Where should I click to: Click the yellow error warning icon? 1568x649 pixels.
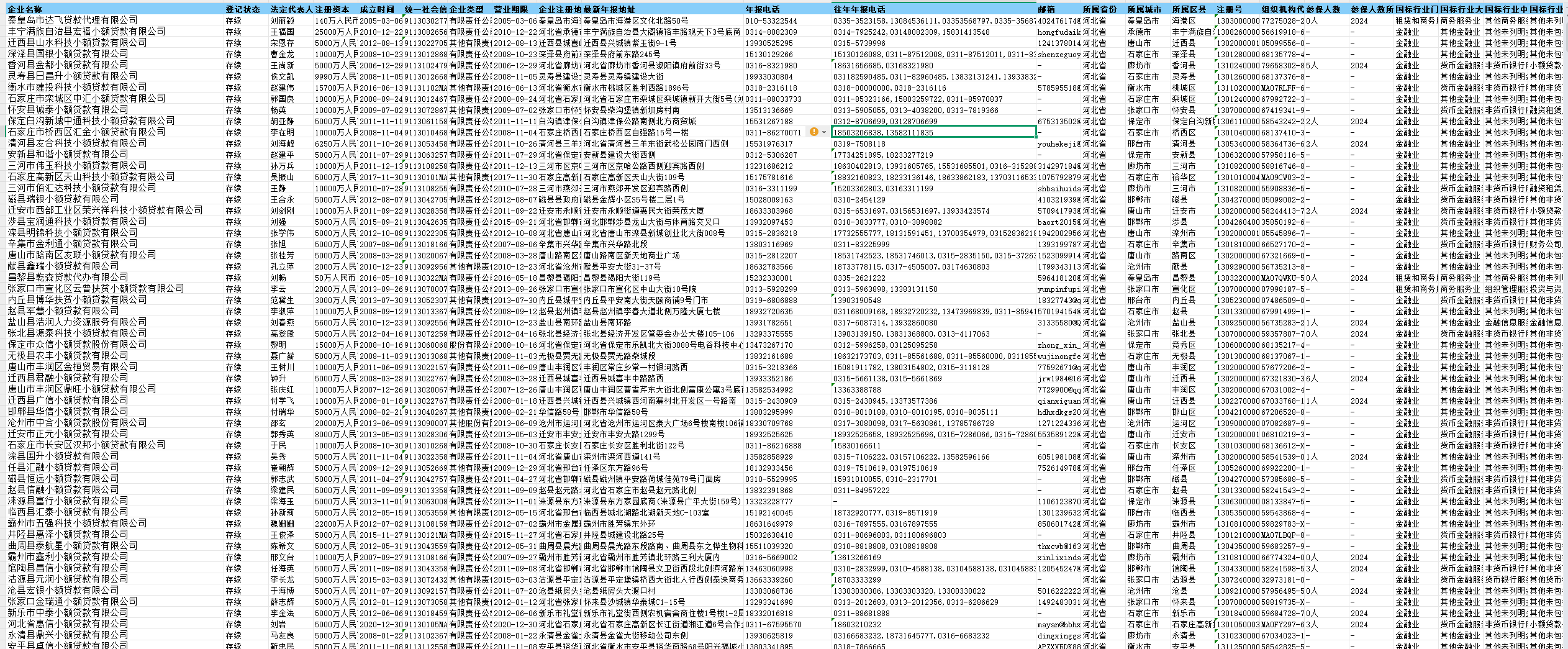(813, 132)
